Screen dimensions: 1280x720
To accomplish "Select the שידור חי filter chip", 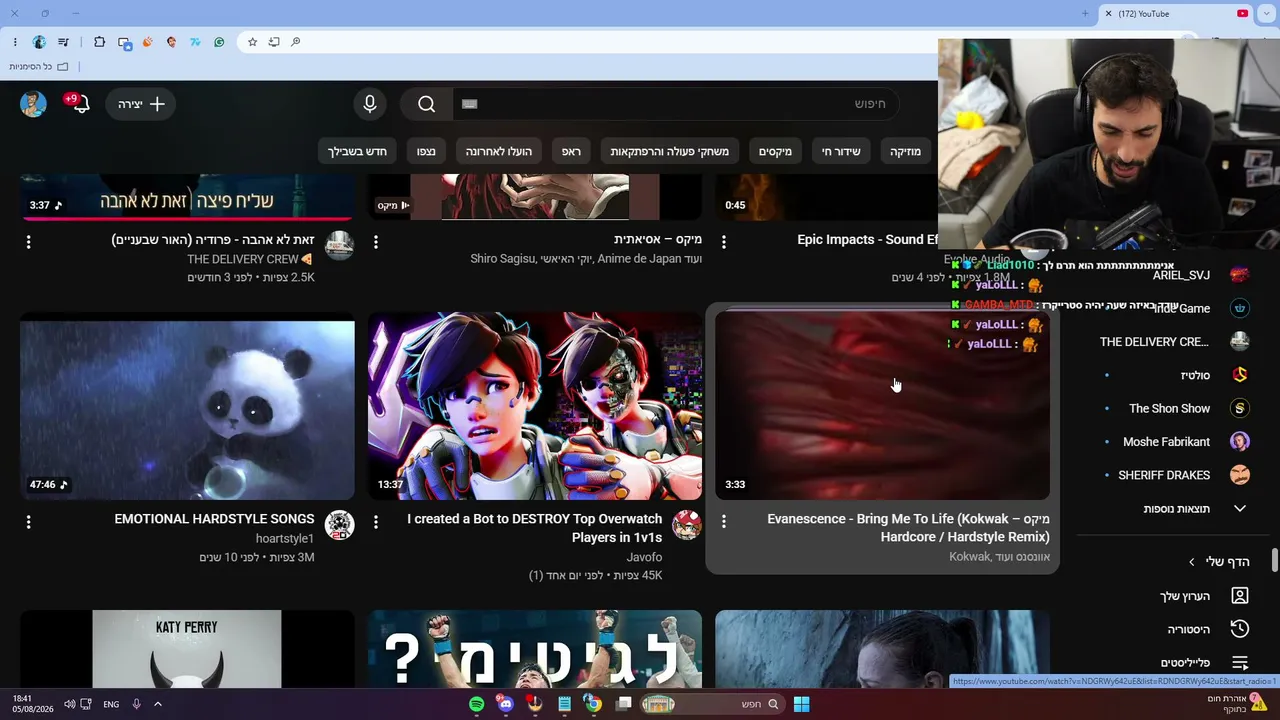I will point(841,151).
